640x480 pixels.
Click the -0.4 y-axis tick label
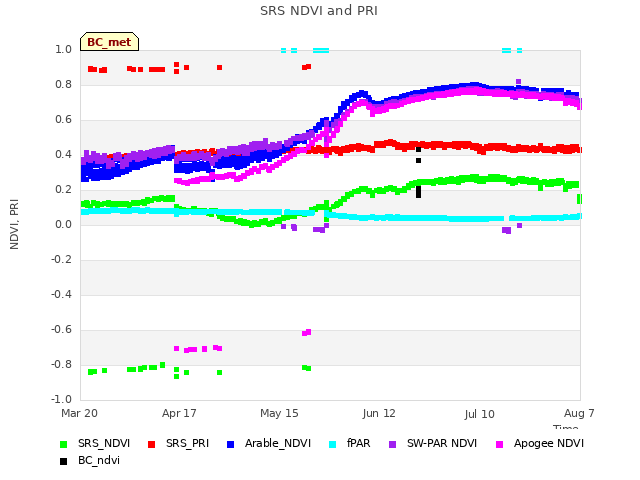[61, 294]
